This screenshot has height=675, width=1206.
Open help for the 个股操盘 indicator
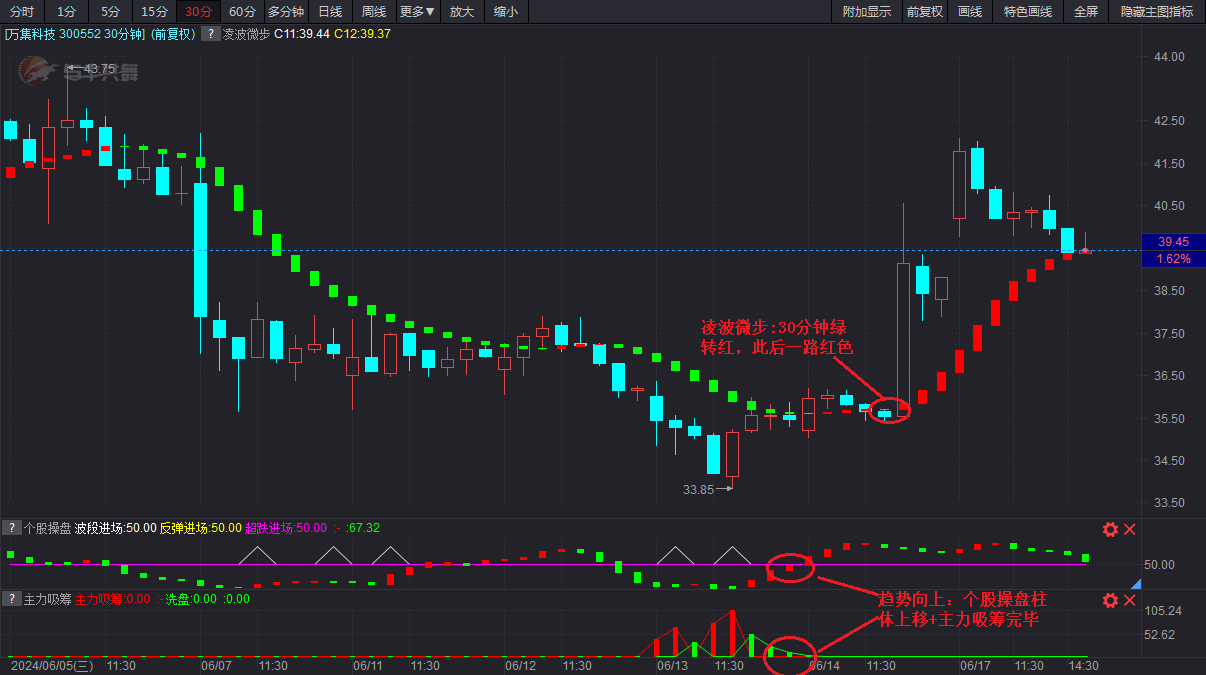10,527
